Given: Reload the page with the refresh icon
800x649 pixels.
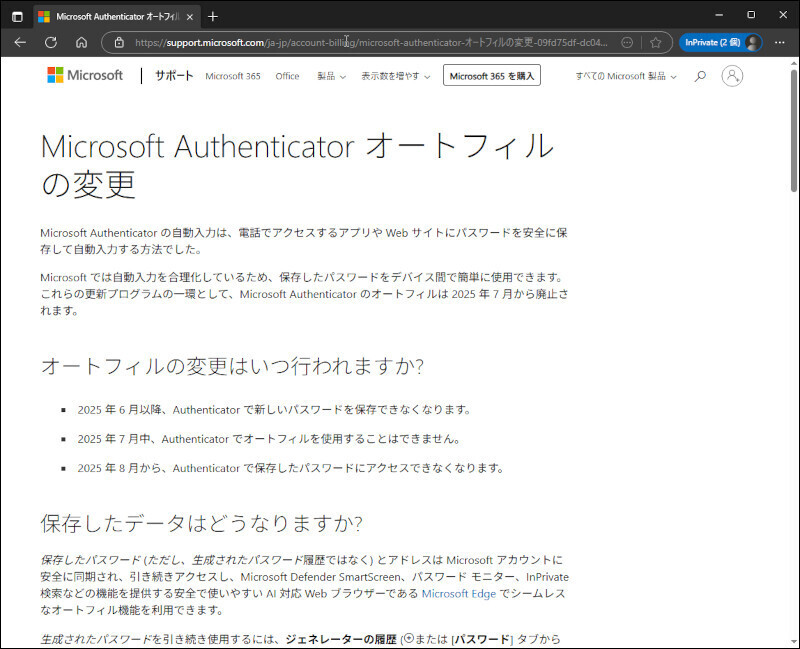Looking at the screenshot, I should [x=51, y=42].
